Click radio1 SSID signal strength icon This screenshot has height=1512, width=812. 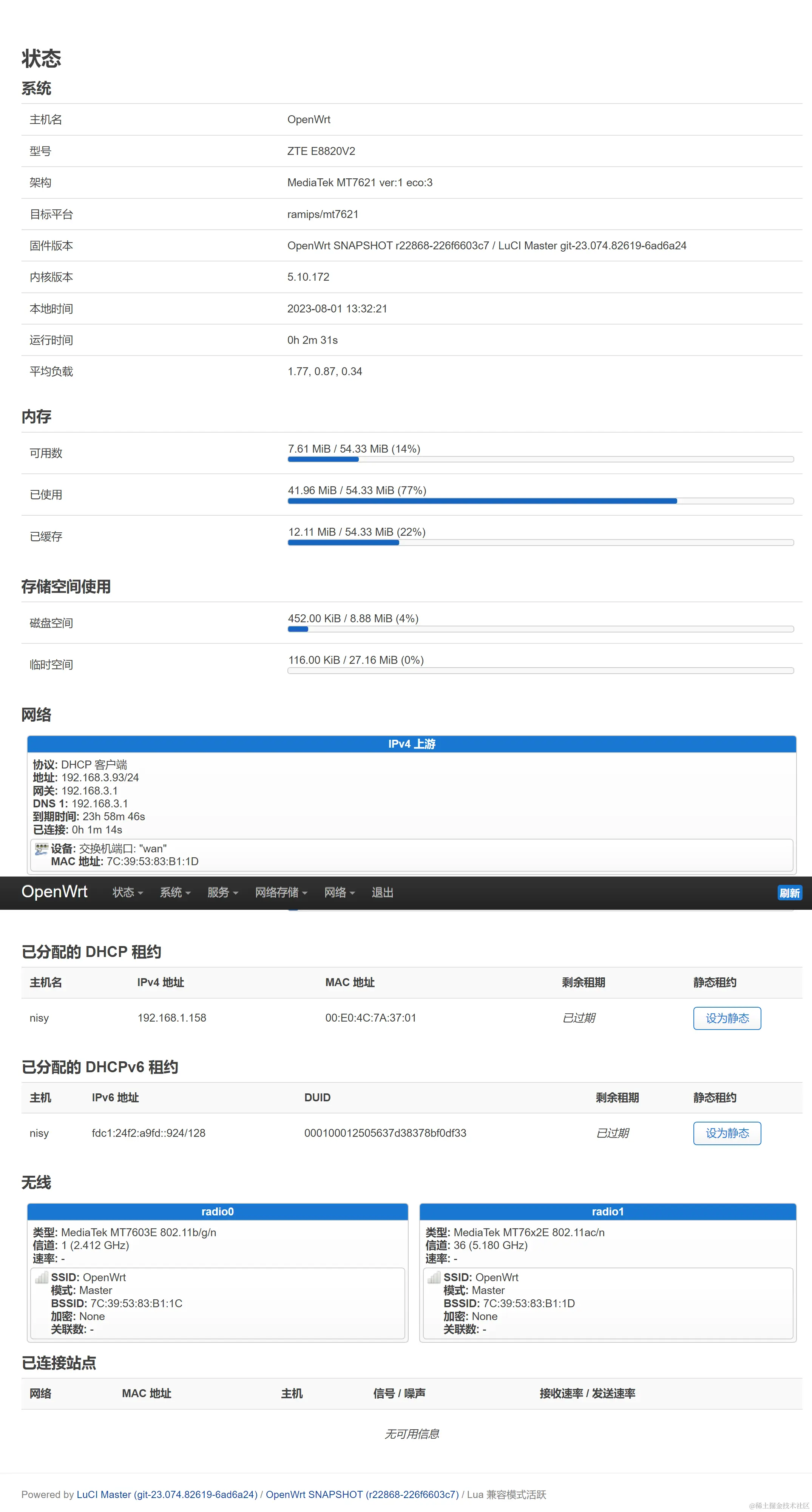(x=434, y=1278)
